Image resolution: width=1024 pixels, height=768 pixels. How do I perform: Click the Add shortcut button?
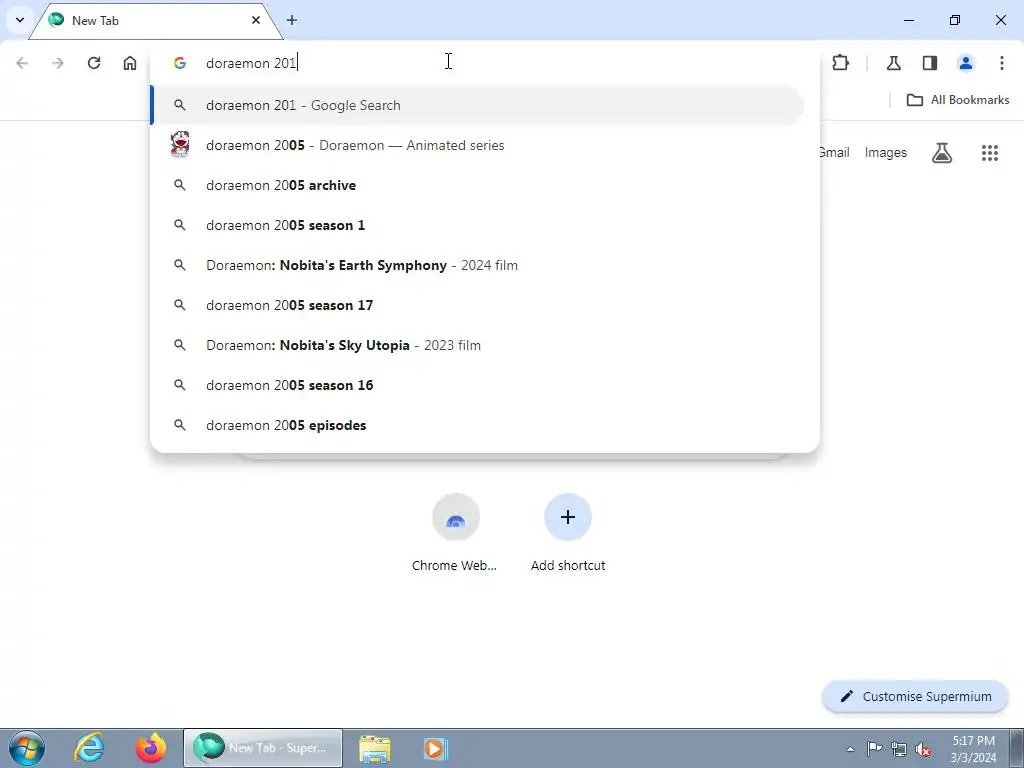coord(568,534)
